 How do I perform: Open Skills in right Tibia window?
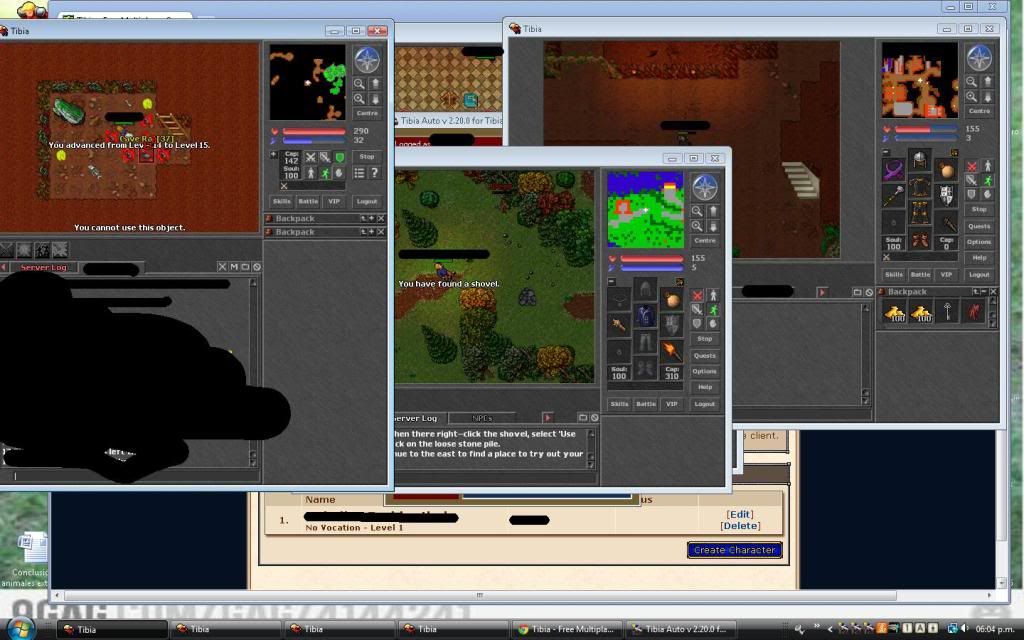(x=894, y=274)
